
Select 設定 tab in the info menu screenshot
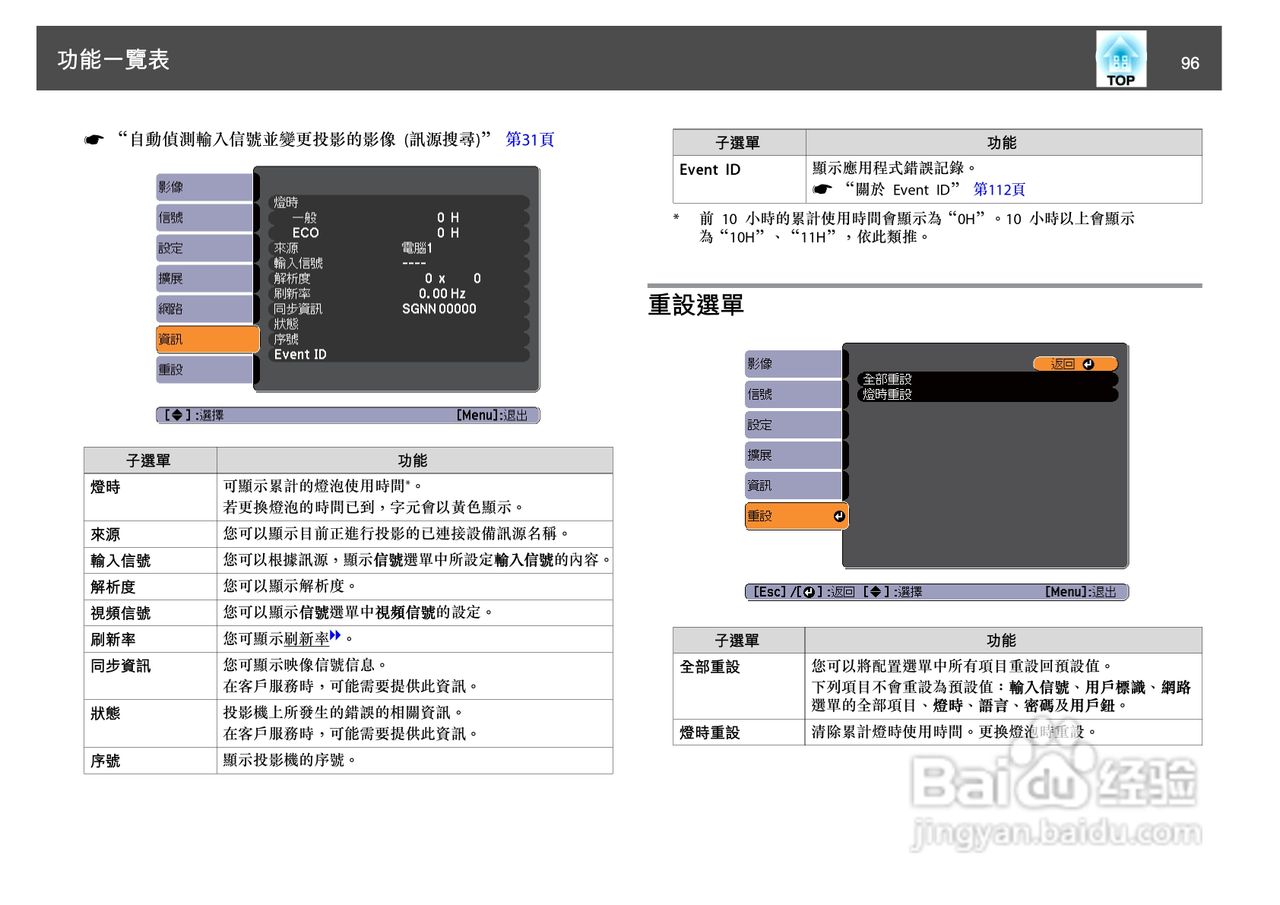click(206, 248)
